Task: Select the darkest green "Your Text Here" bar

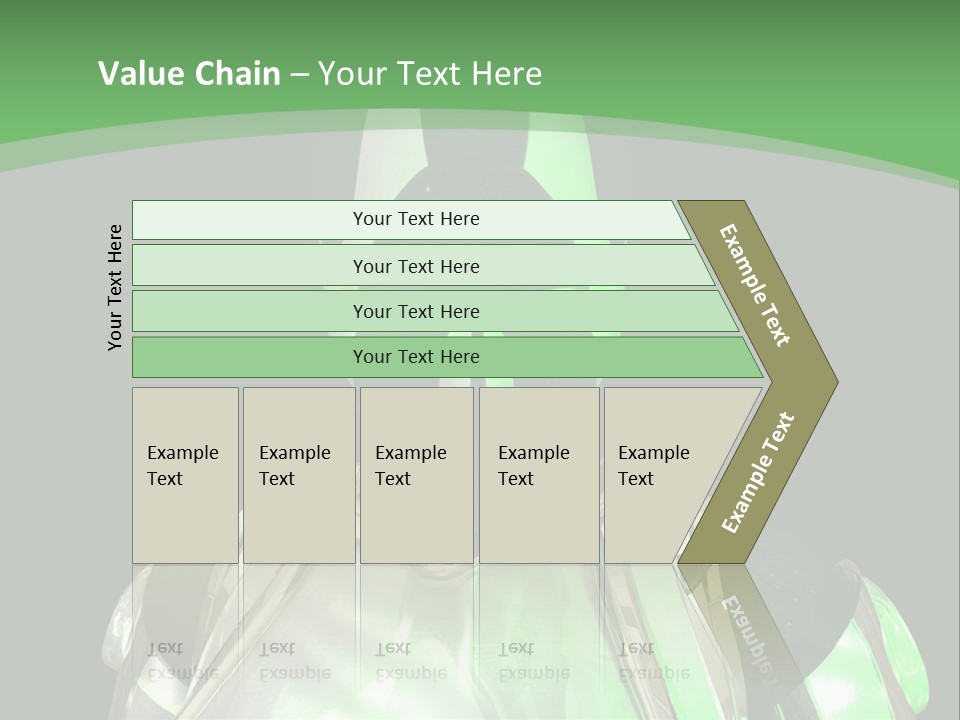Action: [416, 357]
